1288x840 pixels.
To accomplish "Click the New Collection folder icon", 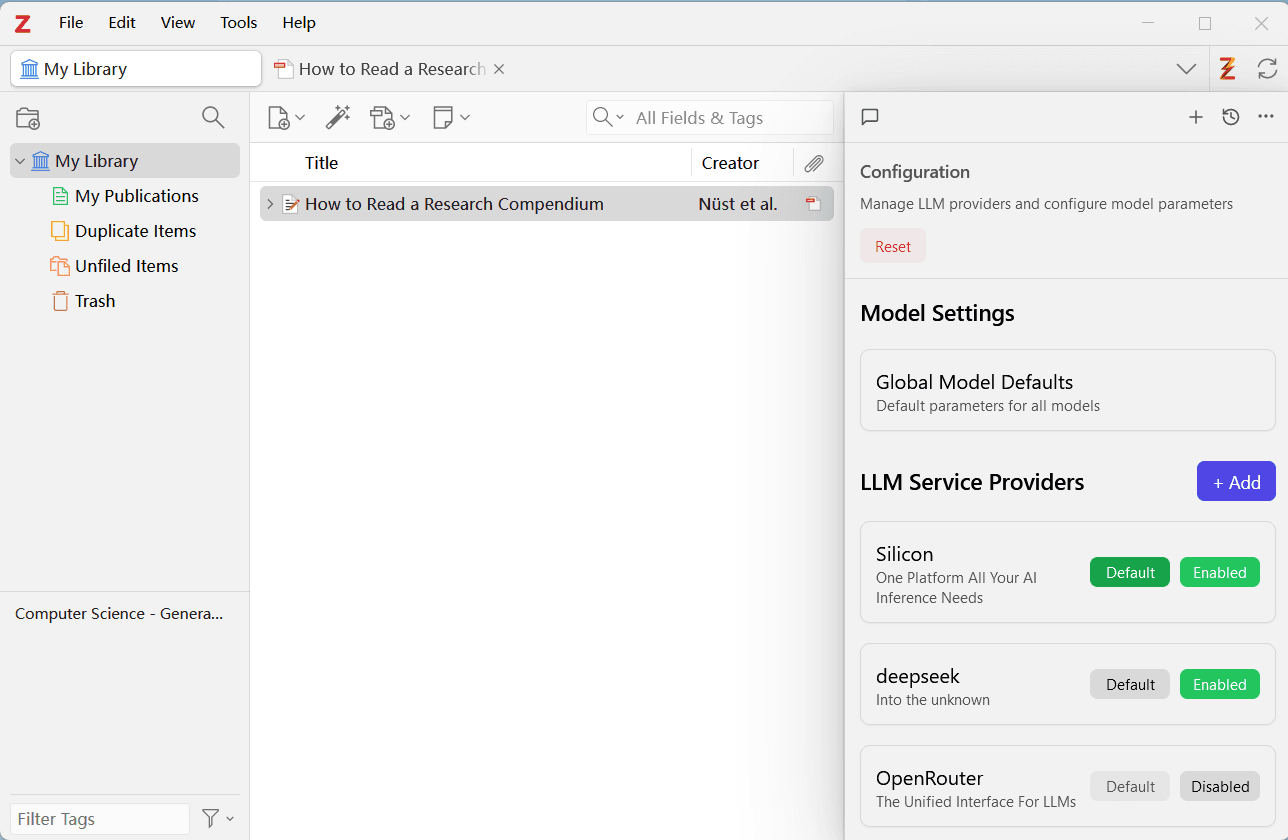I will click(28, 118).
